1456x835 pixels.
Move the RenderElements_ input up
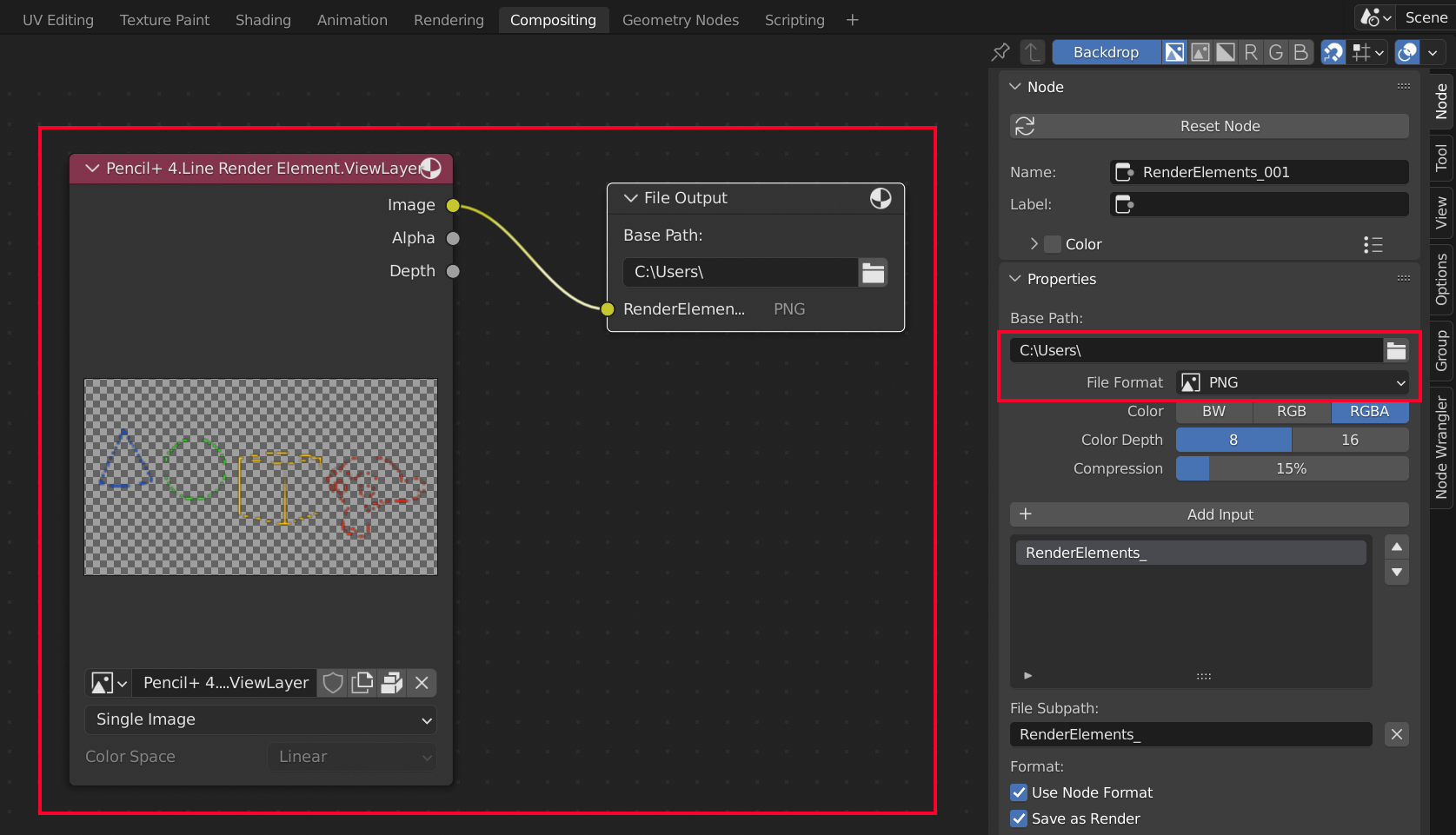click(x=1396, y=547)
